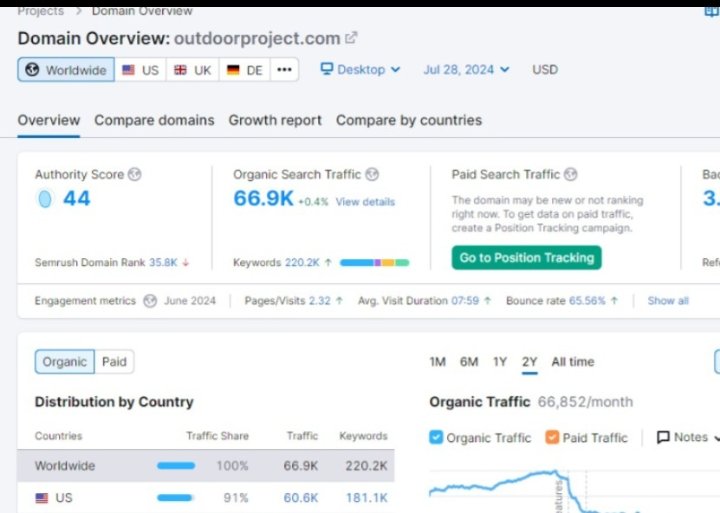Click Avg. Visit Duration 07:59 value
720x513 pixels.
point(465,301)
